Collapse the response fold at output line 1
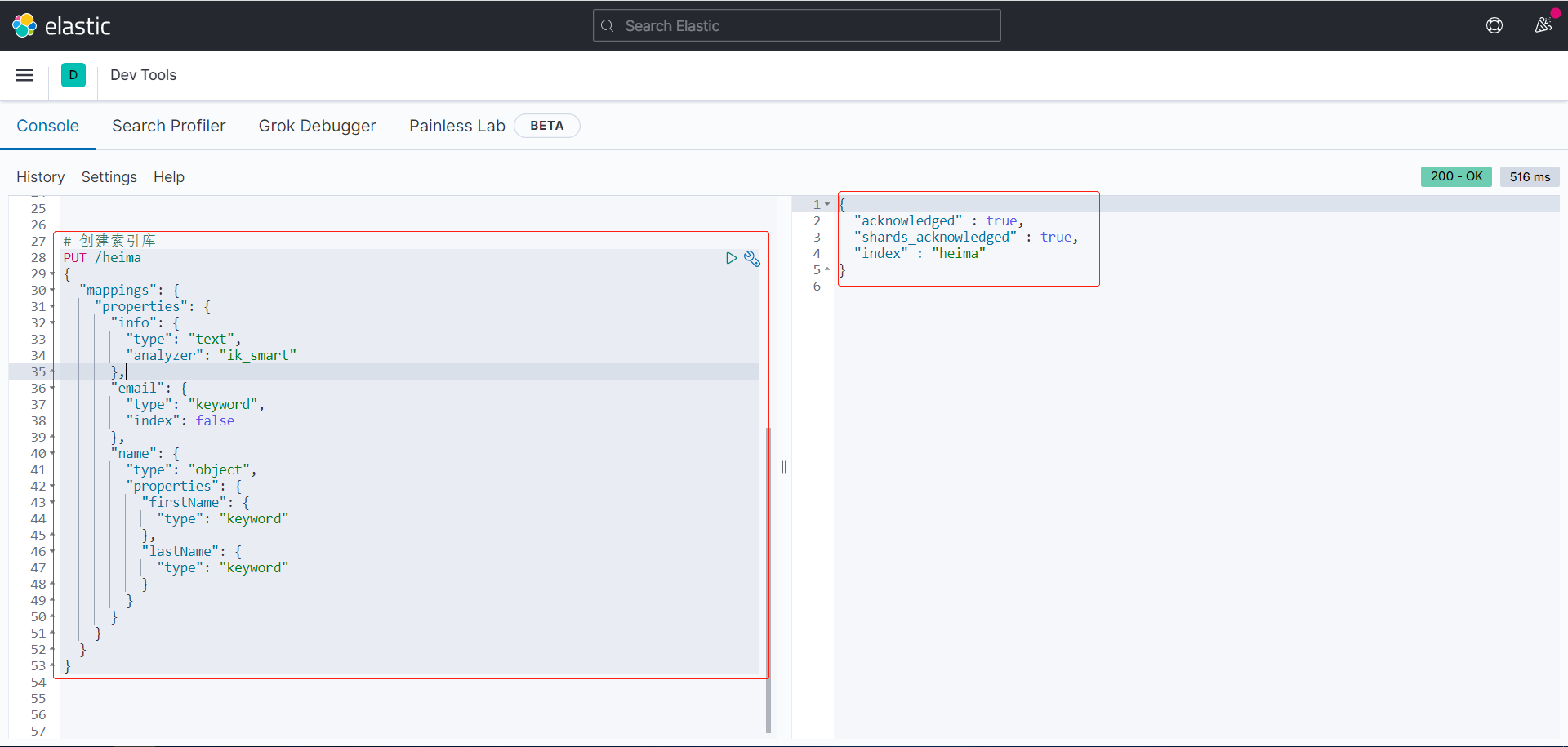This screenshot has width=1568, height=747. (827, 205)
